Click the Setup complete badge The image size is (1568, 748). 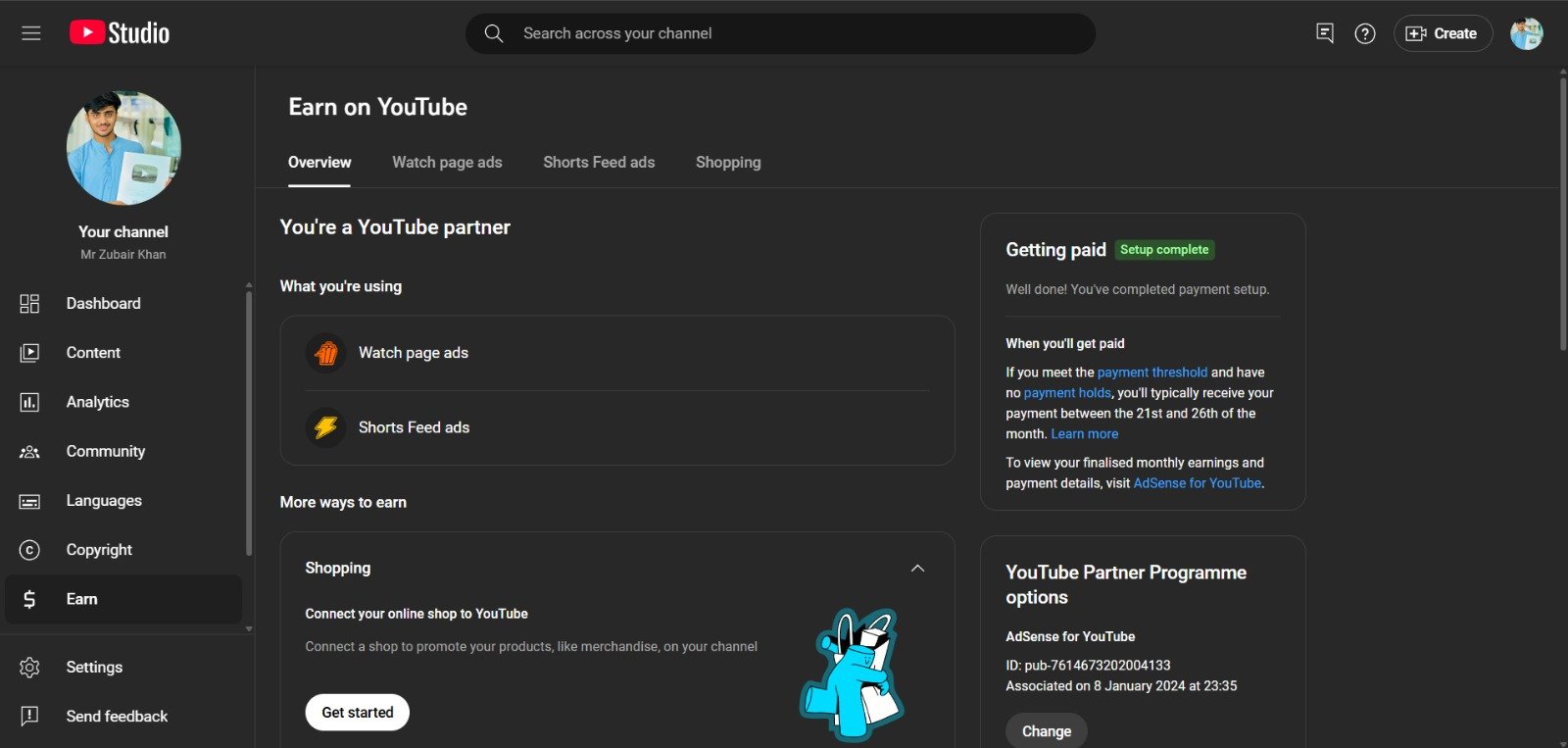pos(1164,250)
